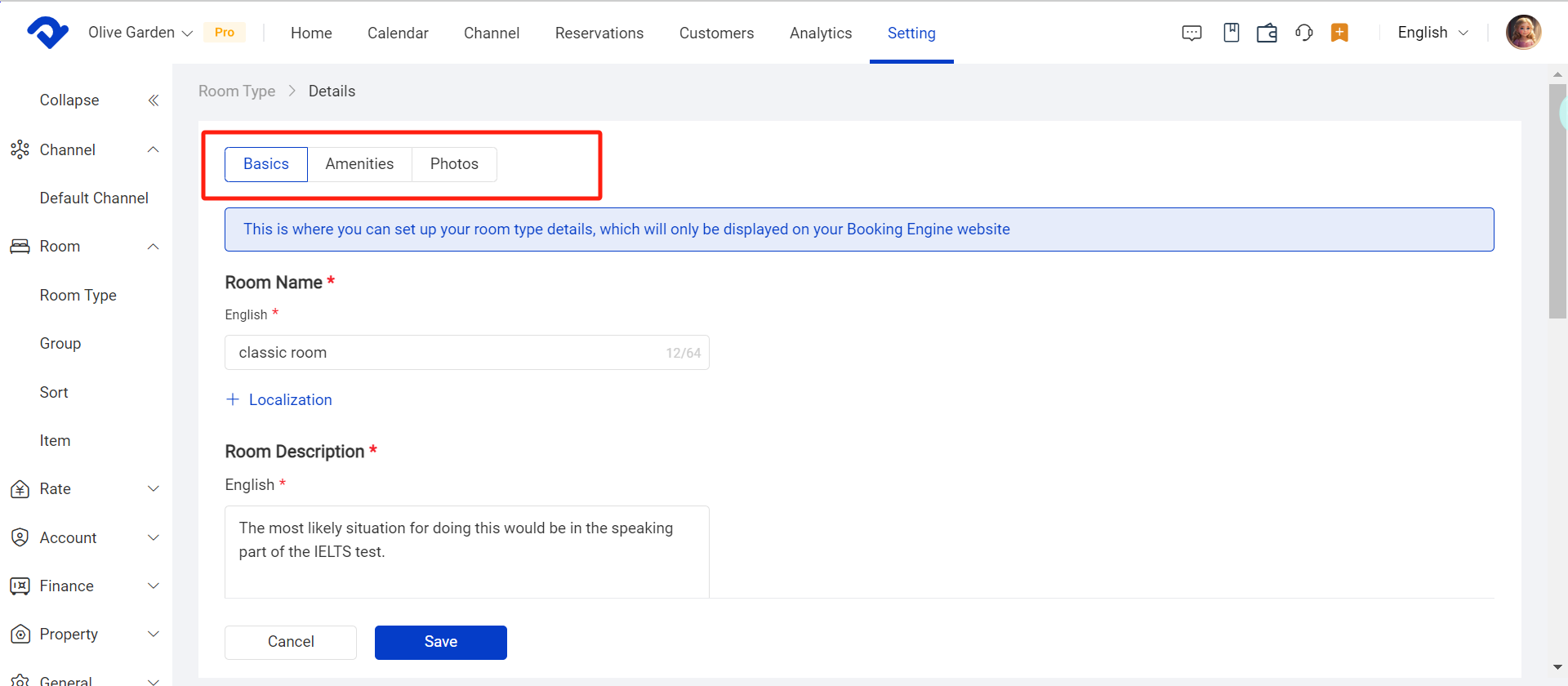Image resolution: width=1568 pixels, height=686 pixels.
Task: Click the orange add bookmark icon
Action: 1339,33
